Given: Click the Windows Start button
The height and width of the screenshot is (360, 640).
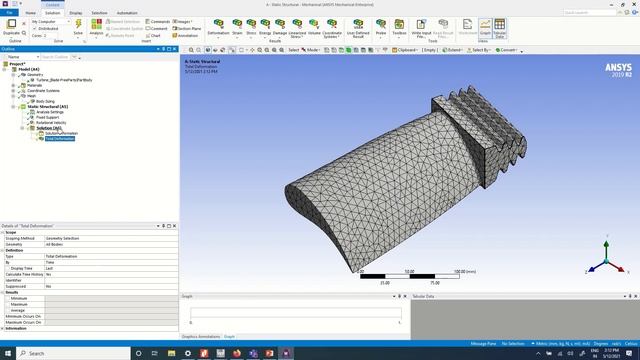Looking at the screenshot, I should (x=8, y=353).
